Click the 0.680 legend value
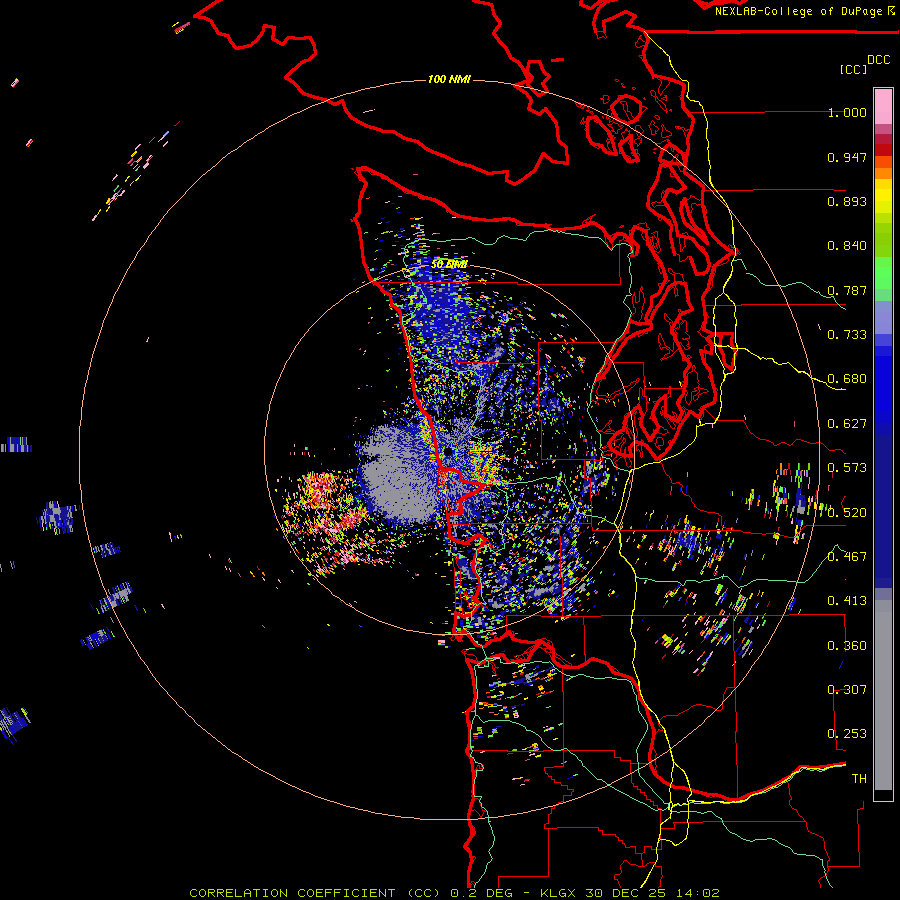 pyautogui.click(x=847, y=379)
